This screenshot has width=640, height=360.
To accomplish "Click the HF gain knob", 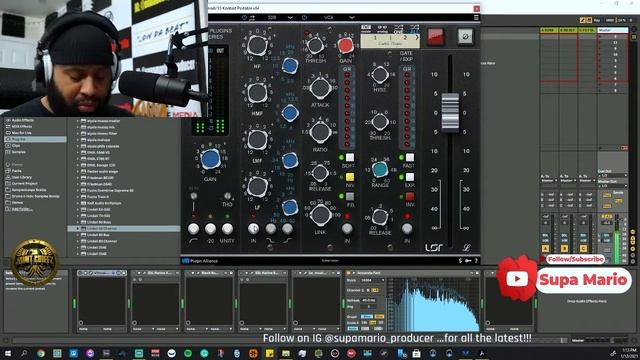I will [x=257, y=45].
